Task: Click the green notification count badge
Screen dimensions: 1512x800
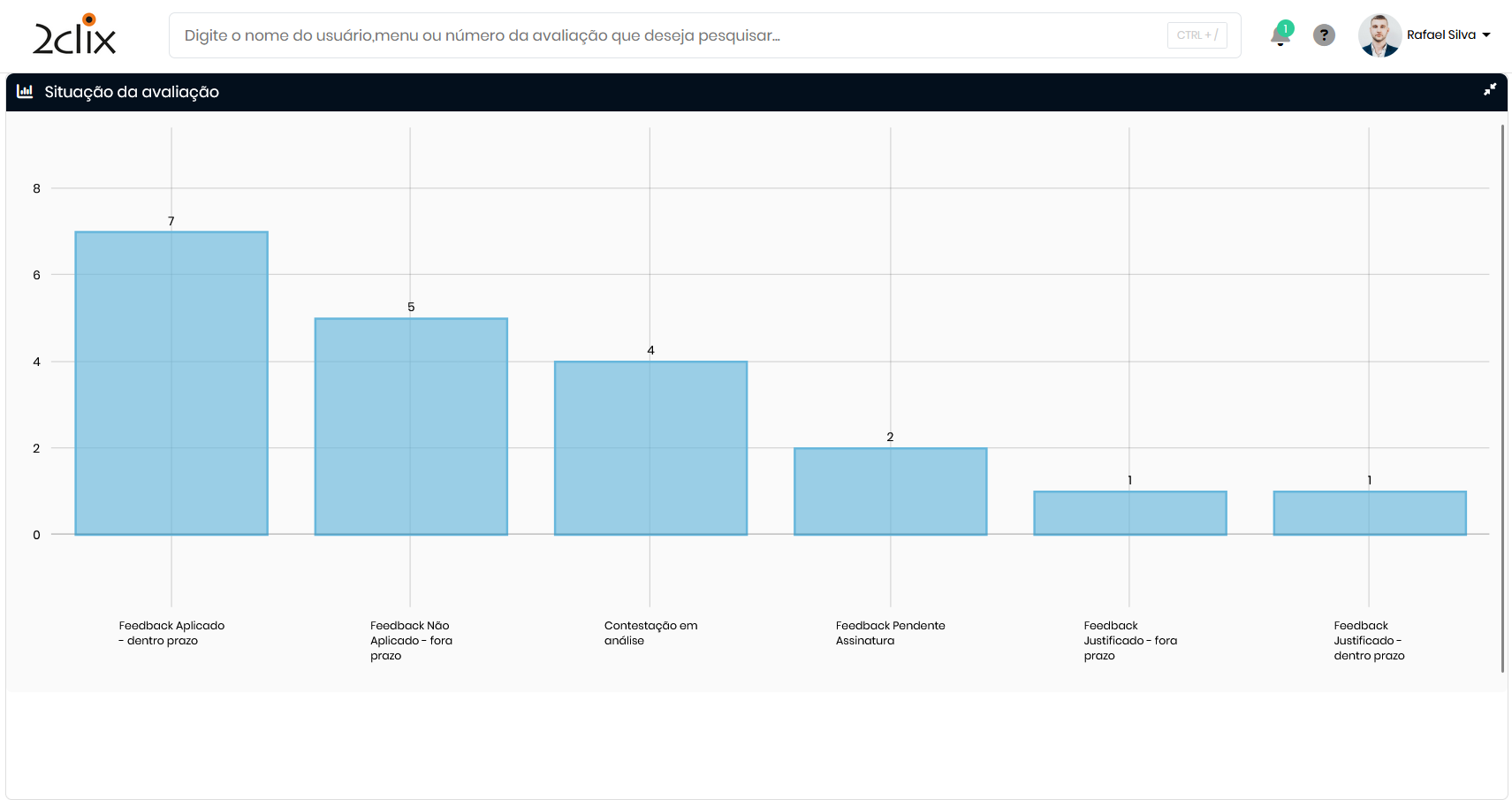Action: pyautogui.click(x=1286, y=28)
